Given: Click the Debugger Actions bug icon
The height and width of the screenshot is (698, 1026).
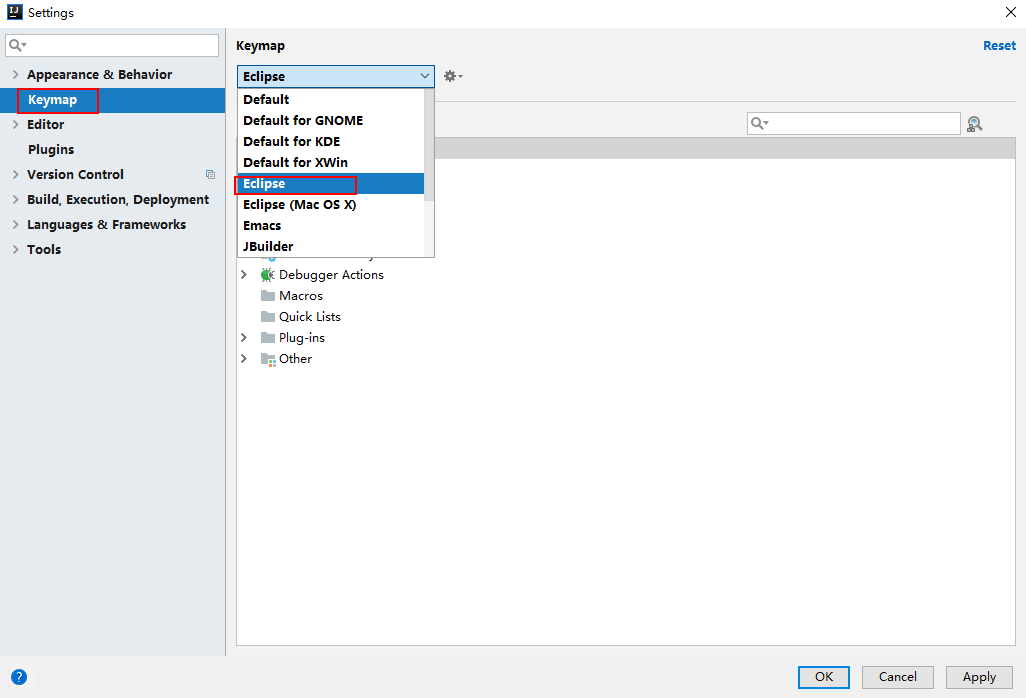Looking at the screenshot, I should (267, 275).
